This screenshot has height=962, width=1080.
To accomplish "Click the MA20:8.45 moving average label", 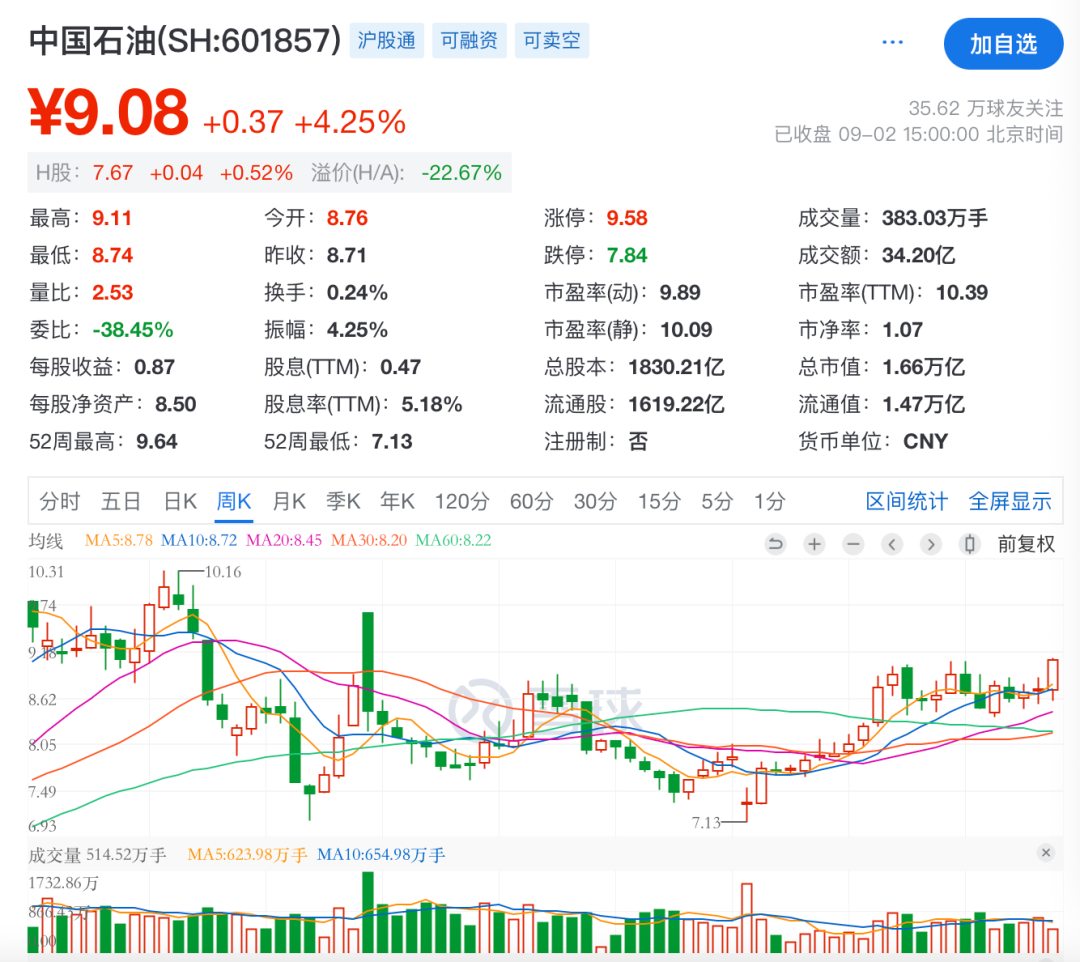I will point(284,541).
